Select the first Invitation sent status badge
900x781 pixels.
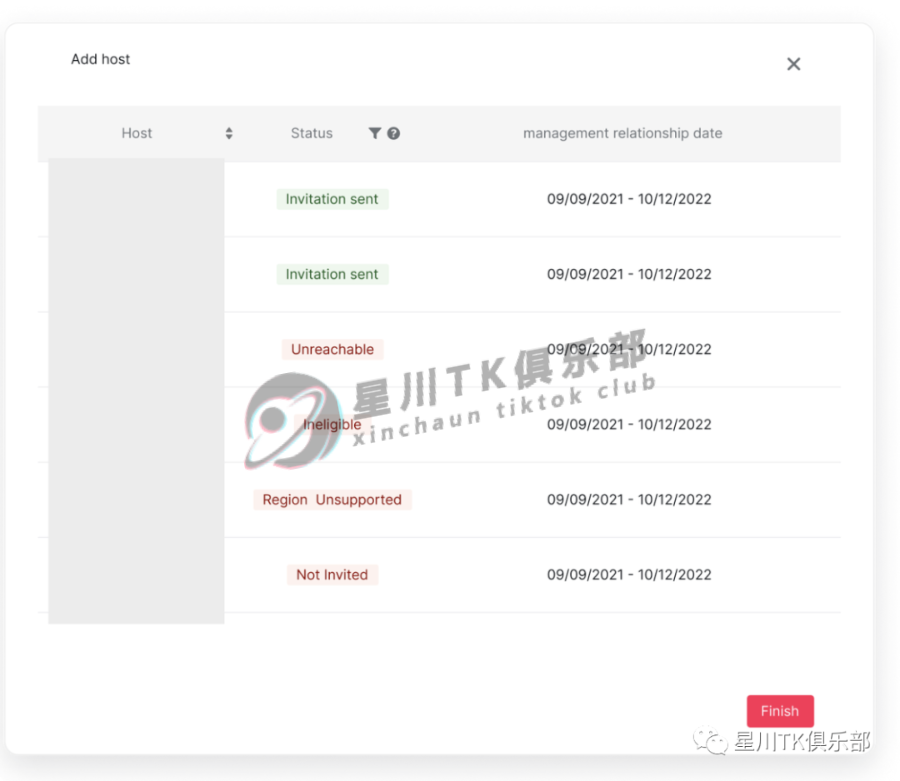tap(332, 199)
